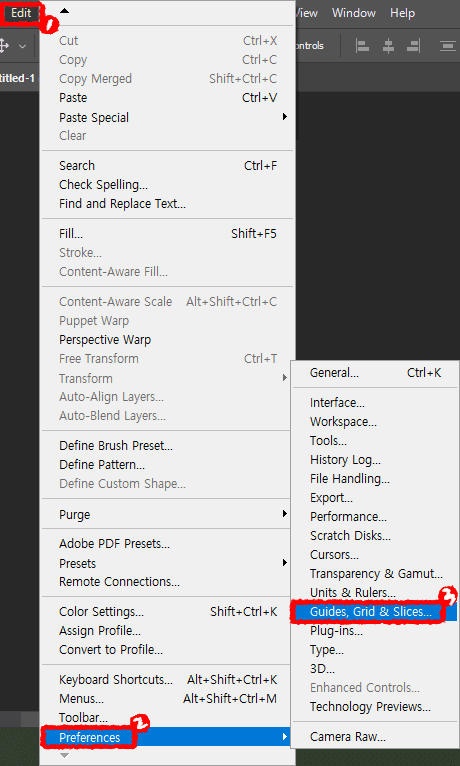
Task: Open Type preferences
Action: pos(375,650)
